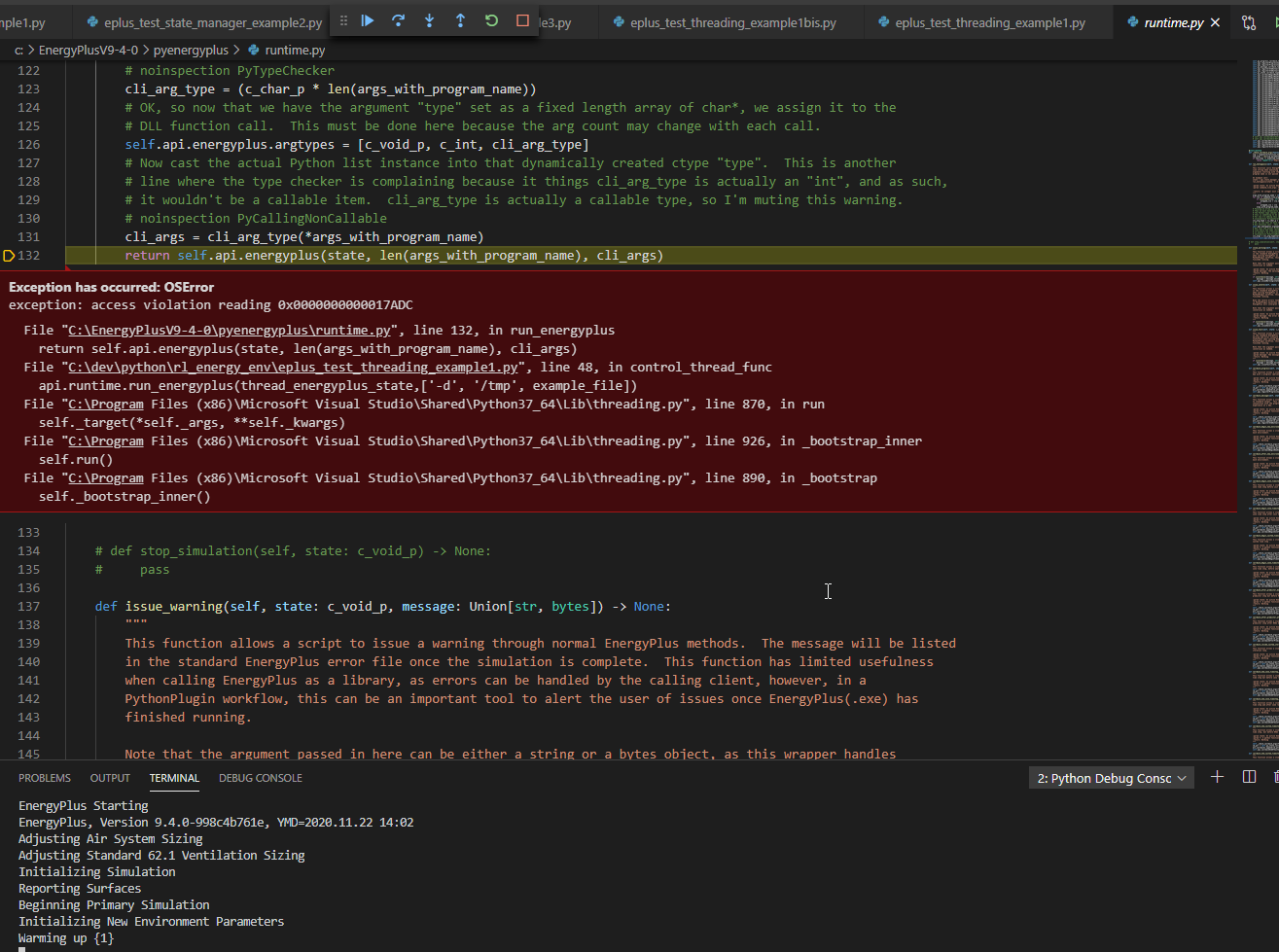Open the PROBLEMS panel tab
Image resolution: width=1279 pixels, height=952 pixels.
coord(45,778)
